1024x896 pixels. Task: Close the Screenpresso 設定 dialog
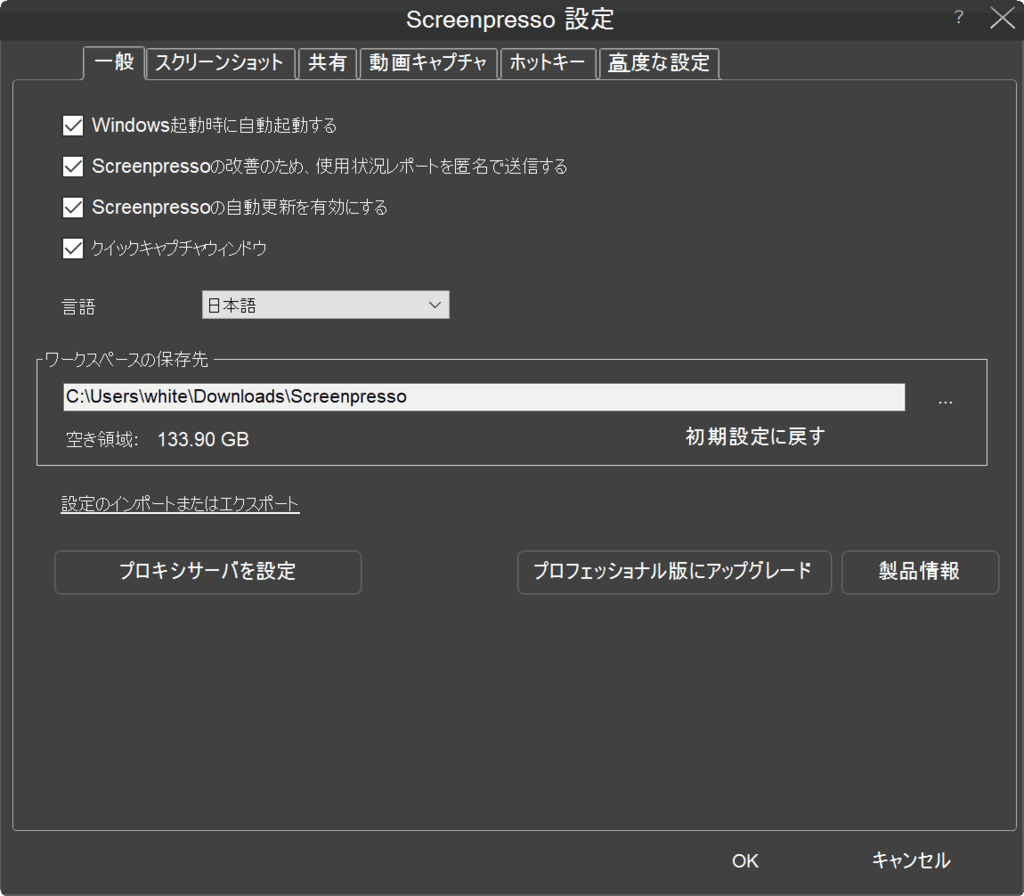pos(1002,18)
